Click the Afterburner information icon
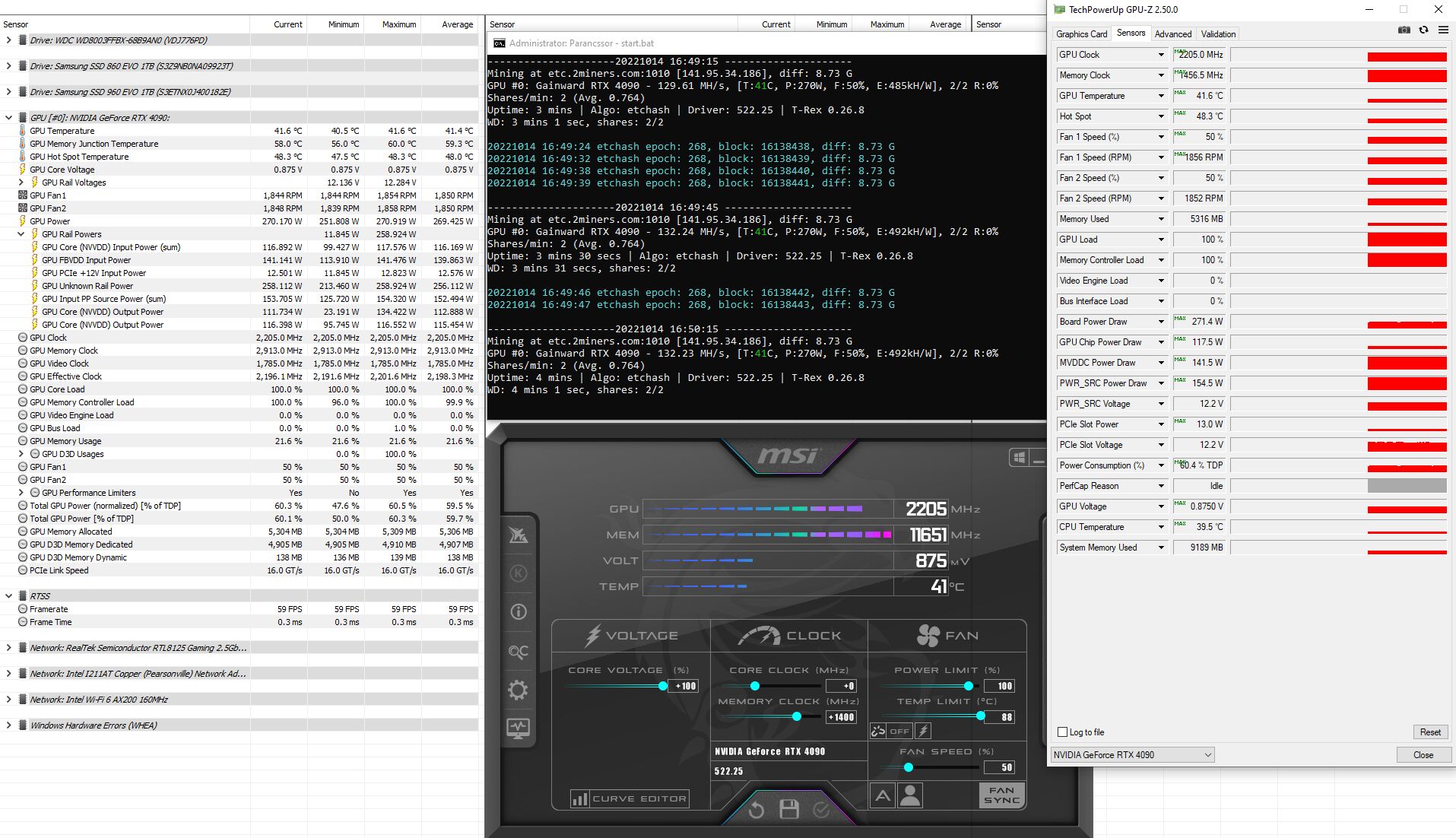The width and height of the screenshot is (1456, 838). click(x=518, y=612)
